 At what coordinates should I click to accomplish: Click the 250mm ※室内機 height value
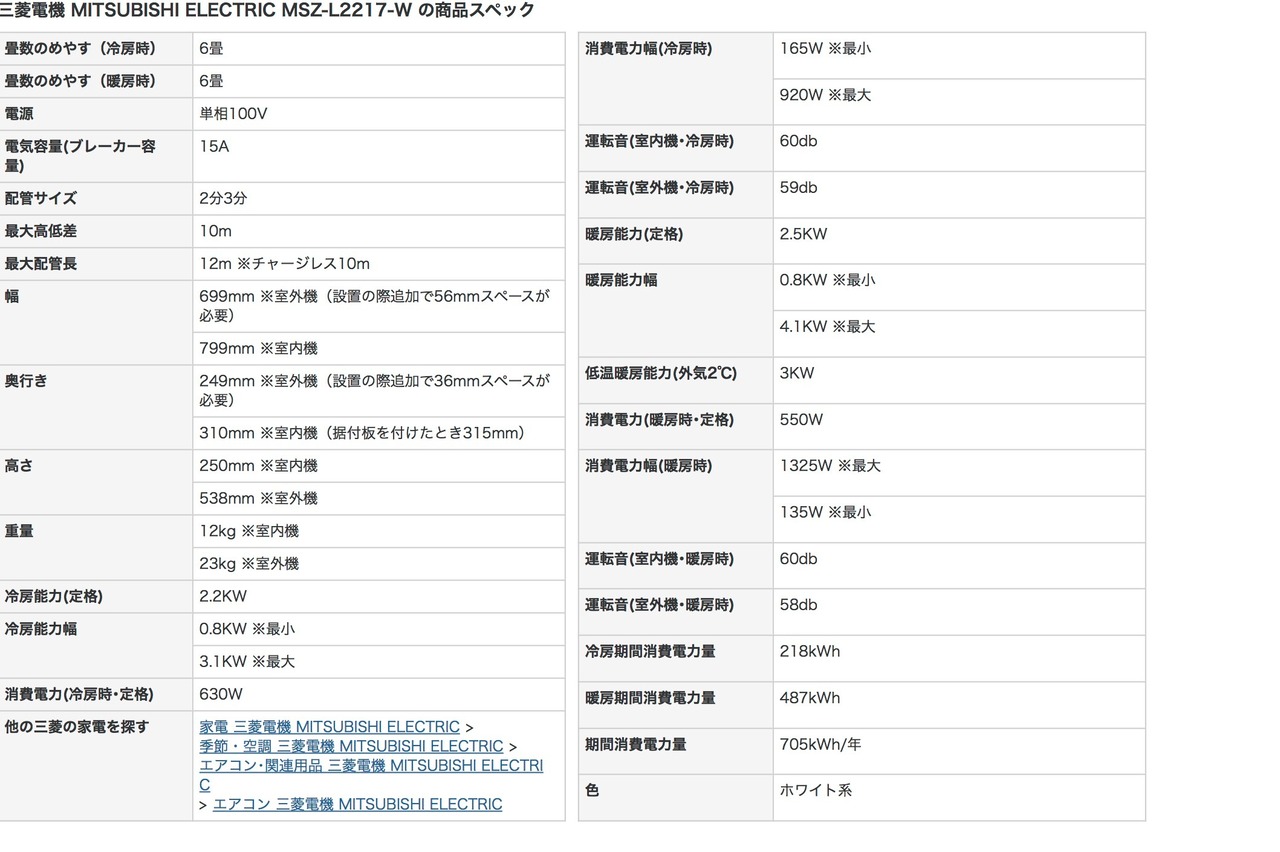pyautogui.click(x=258, y=465)
